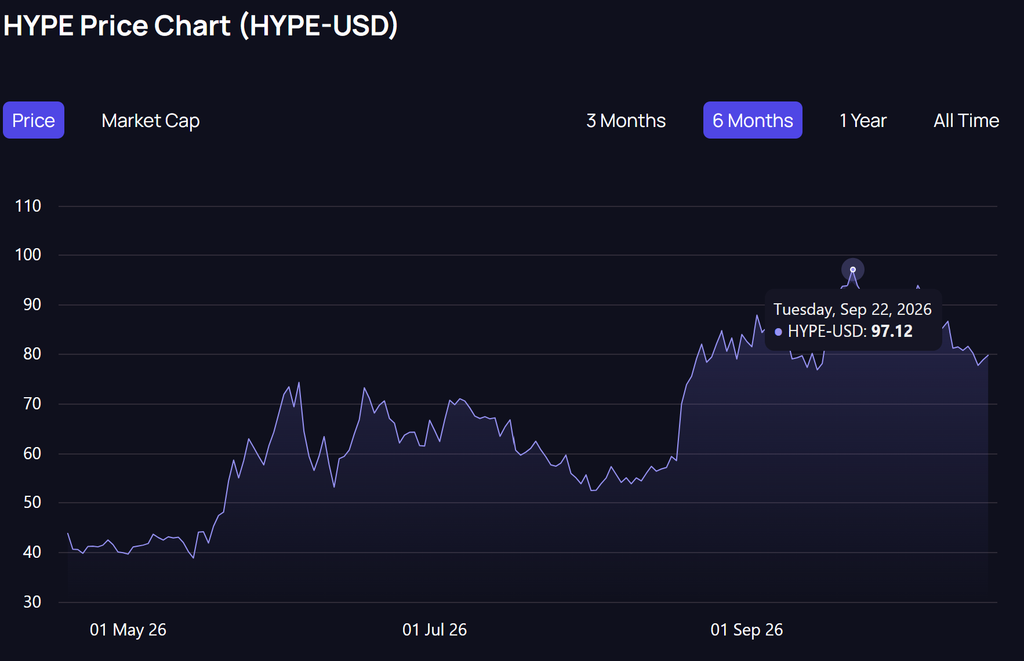Click the 40 y-axis label
This screenshot has width=1024, height=661.
pyautogui.click(x=32, y=552)
